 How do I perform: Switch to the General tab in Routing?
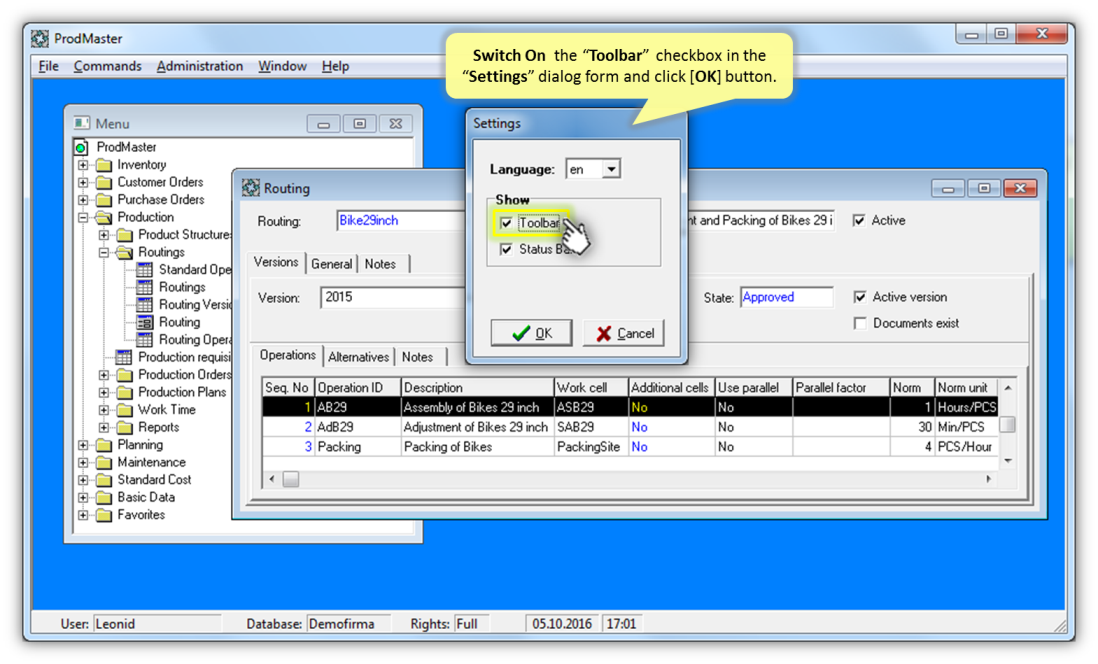pyautogui.click(x=331, y=264)
